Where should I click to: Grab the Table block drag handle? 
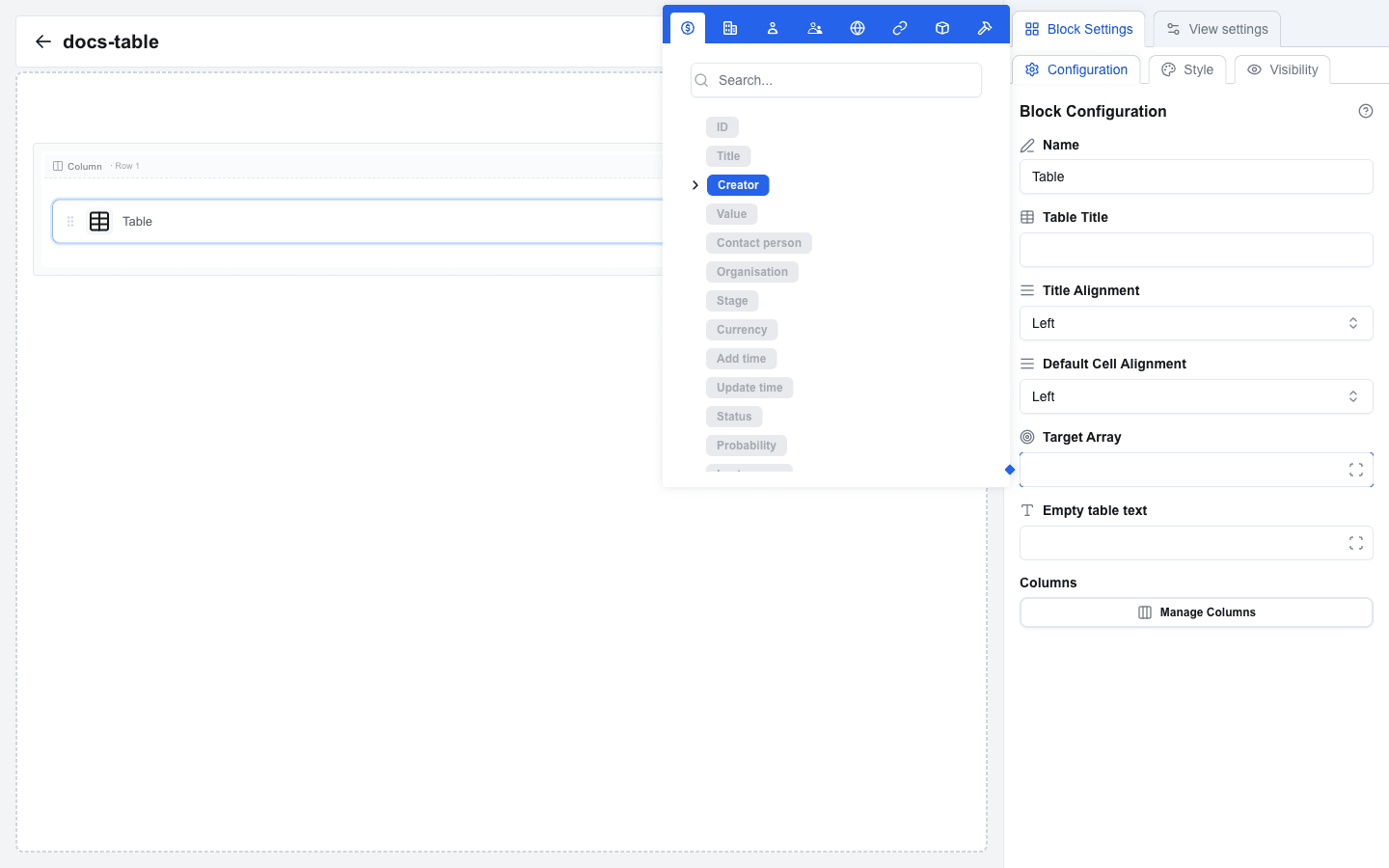pos(70,221)
